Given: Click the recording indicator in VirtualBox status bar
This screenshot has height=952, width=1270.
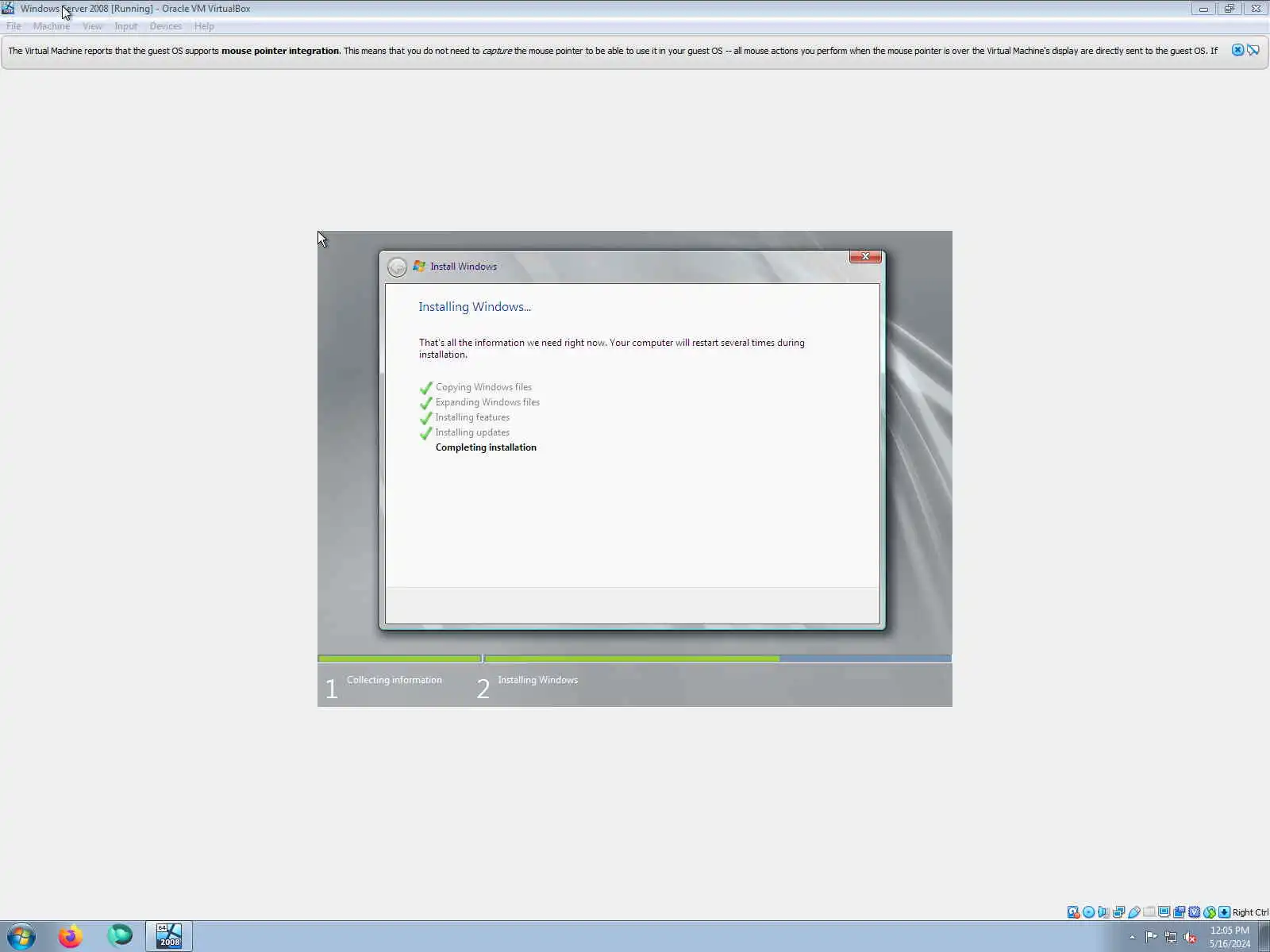Looking at the screenshot, I should coord(1179,912).
